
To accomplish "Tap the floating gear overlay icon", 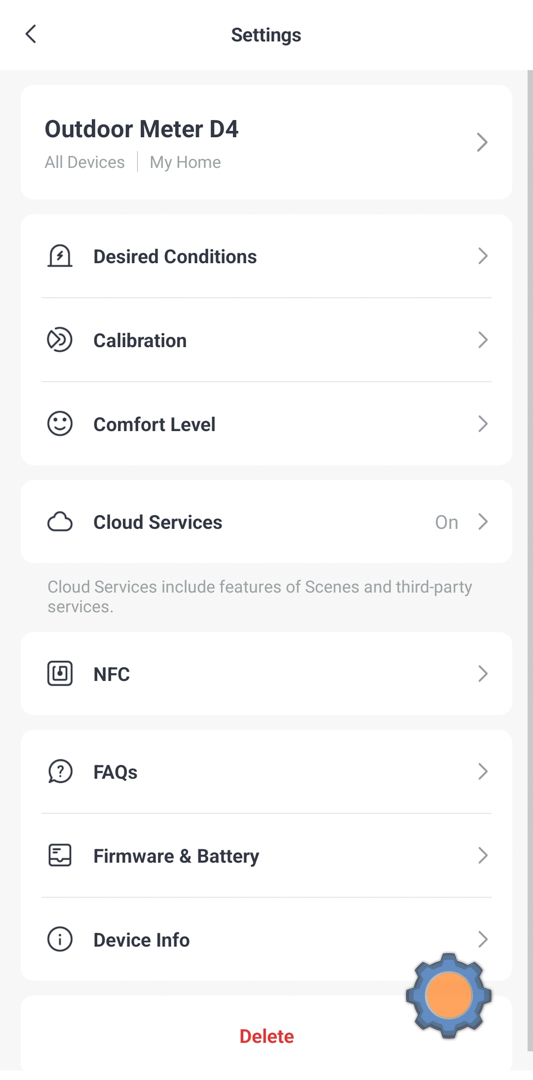I will click(x=448, y=995).
